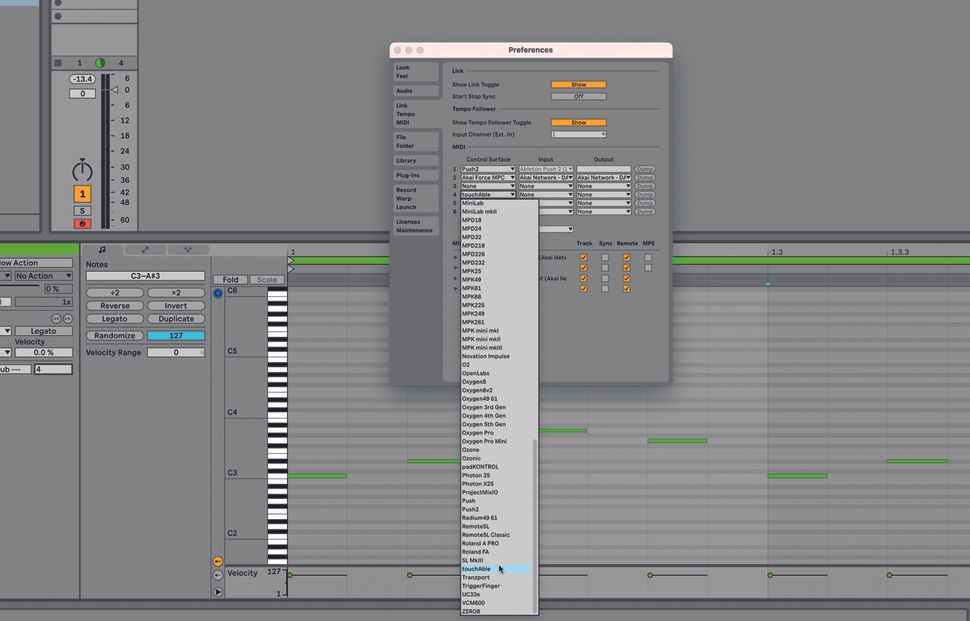This screenshot has width=970, height=621.
Task: Arm the track record button
Action: (82, 224)
